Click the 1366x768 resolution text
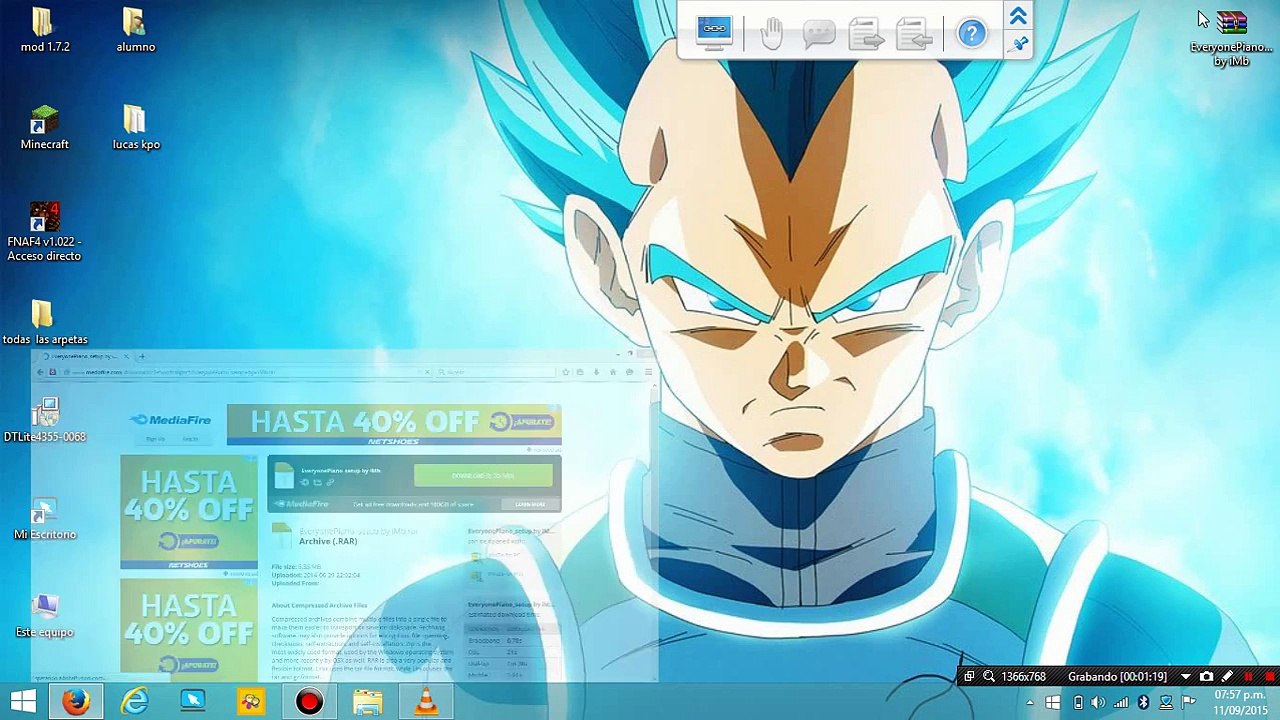 click(1024, 677)
